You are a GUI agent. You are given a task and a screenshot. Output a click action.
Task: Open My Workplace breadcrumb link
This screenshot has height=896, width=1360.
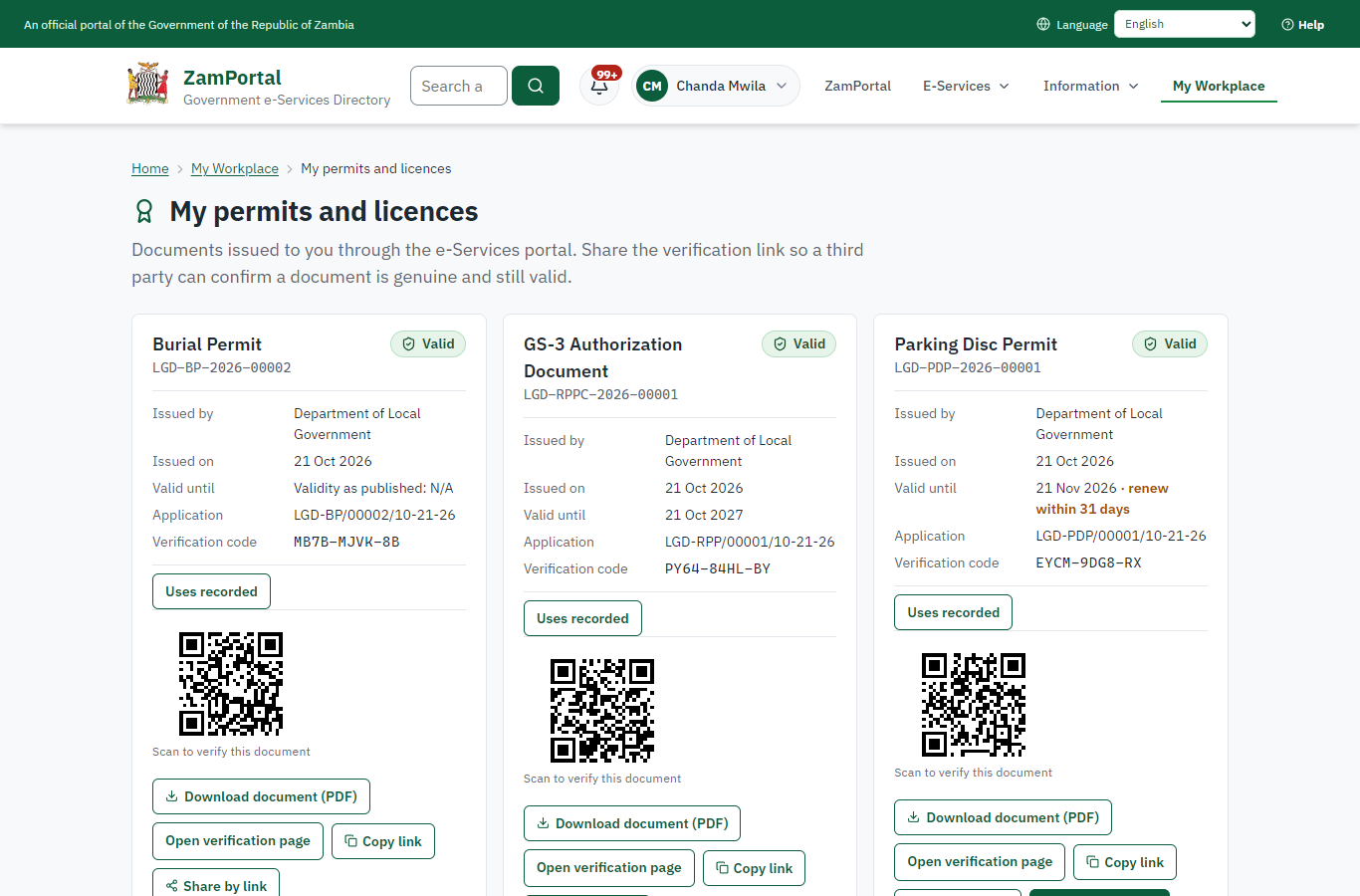(235, 168)
